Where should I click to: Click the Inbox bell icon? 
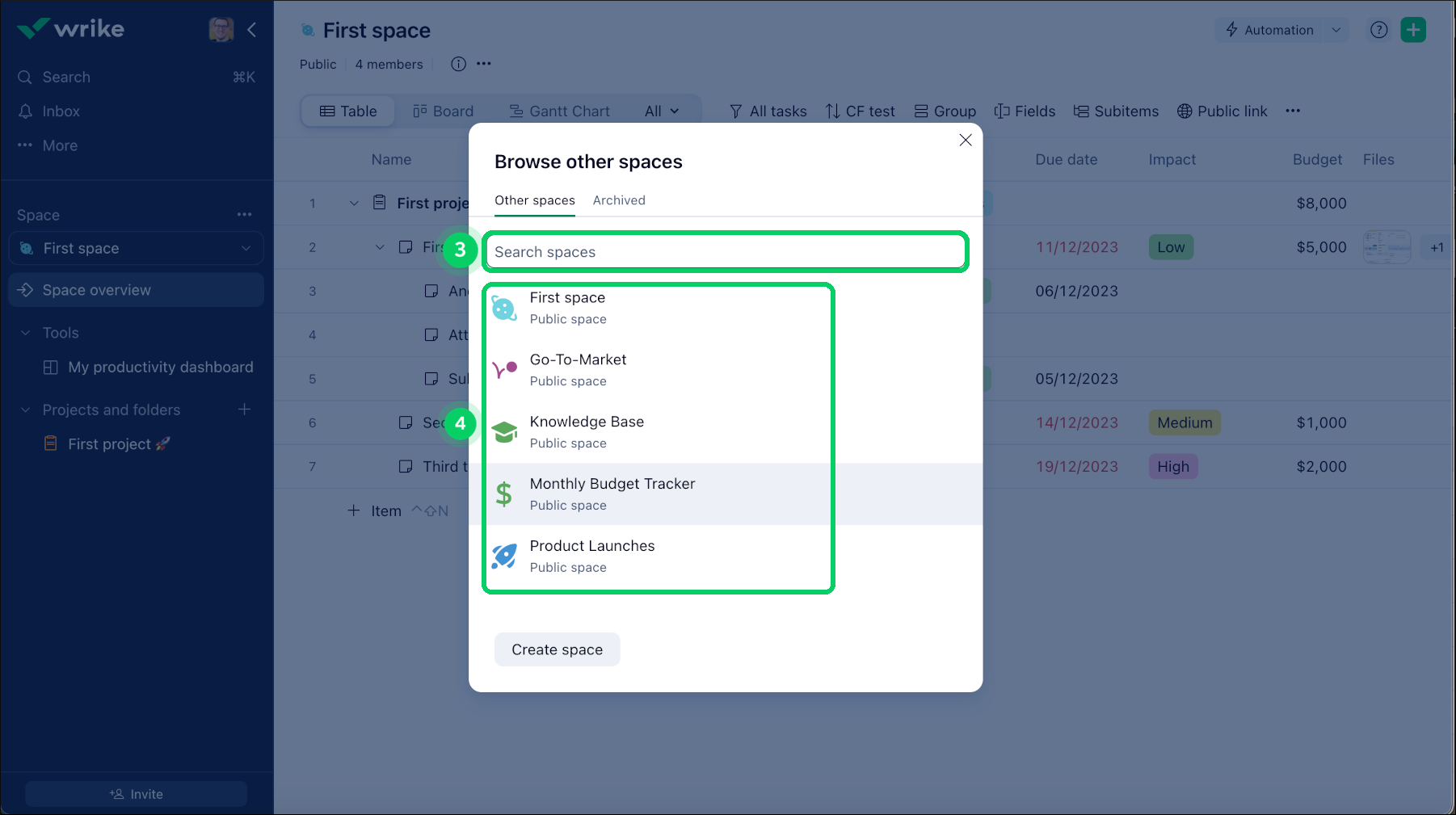24,111
